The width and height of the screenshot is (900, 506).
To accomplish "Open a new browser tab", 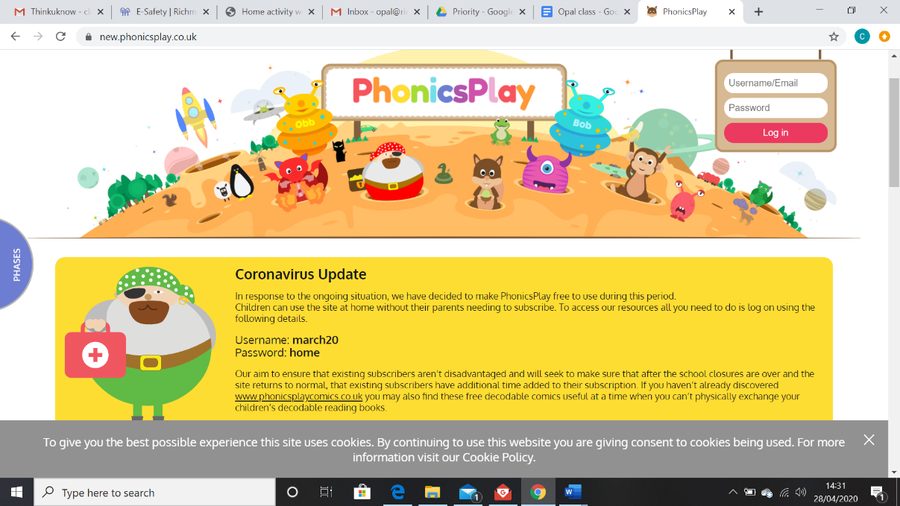I will pos(758,11).
